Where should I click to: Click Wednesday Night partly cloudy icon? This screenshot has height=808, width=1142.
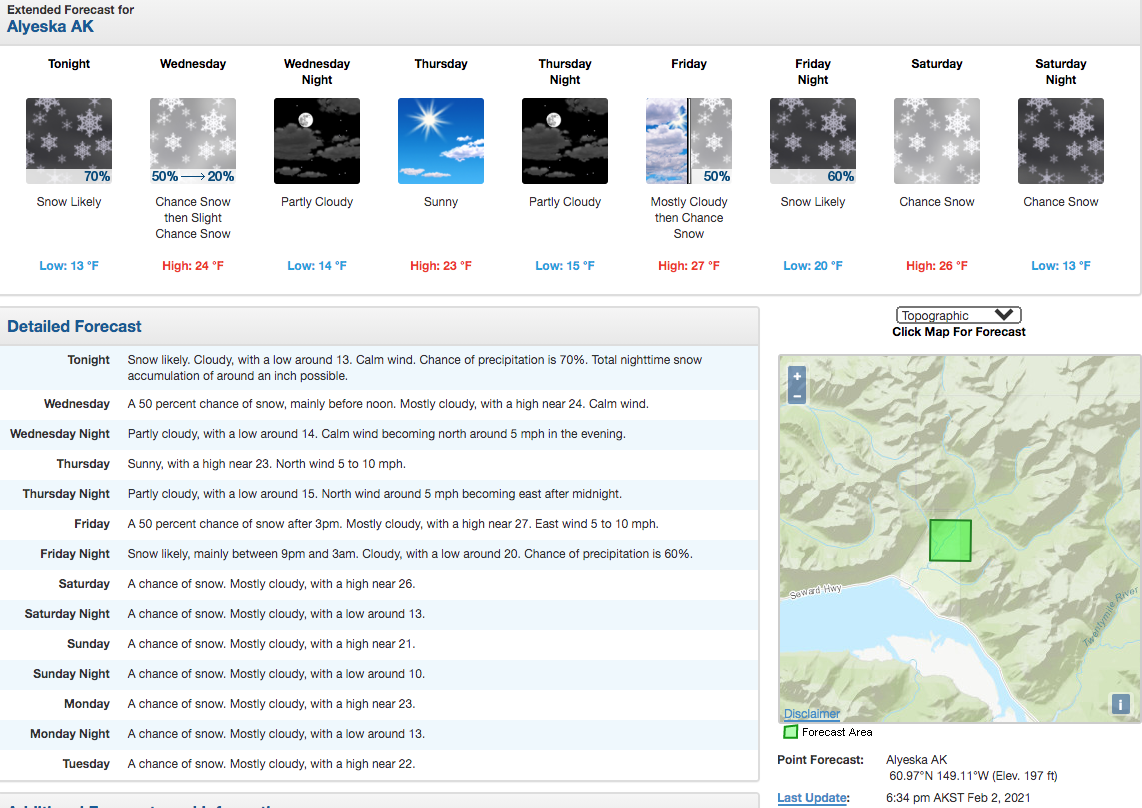click(317, 141)
